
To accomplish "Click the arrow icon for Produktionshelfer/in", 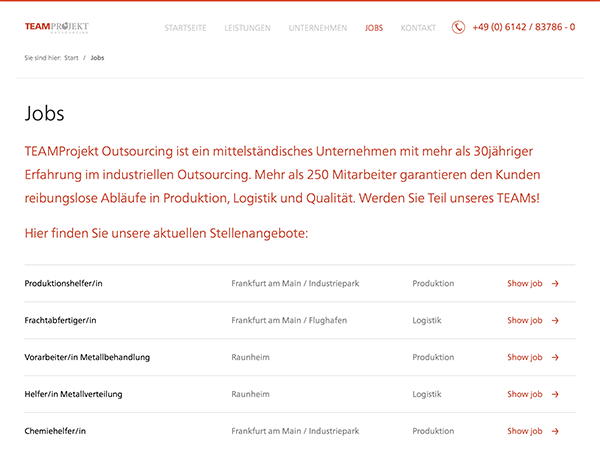I will coord(555,283).
